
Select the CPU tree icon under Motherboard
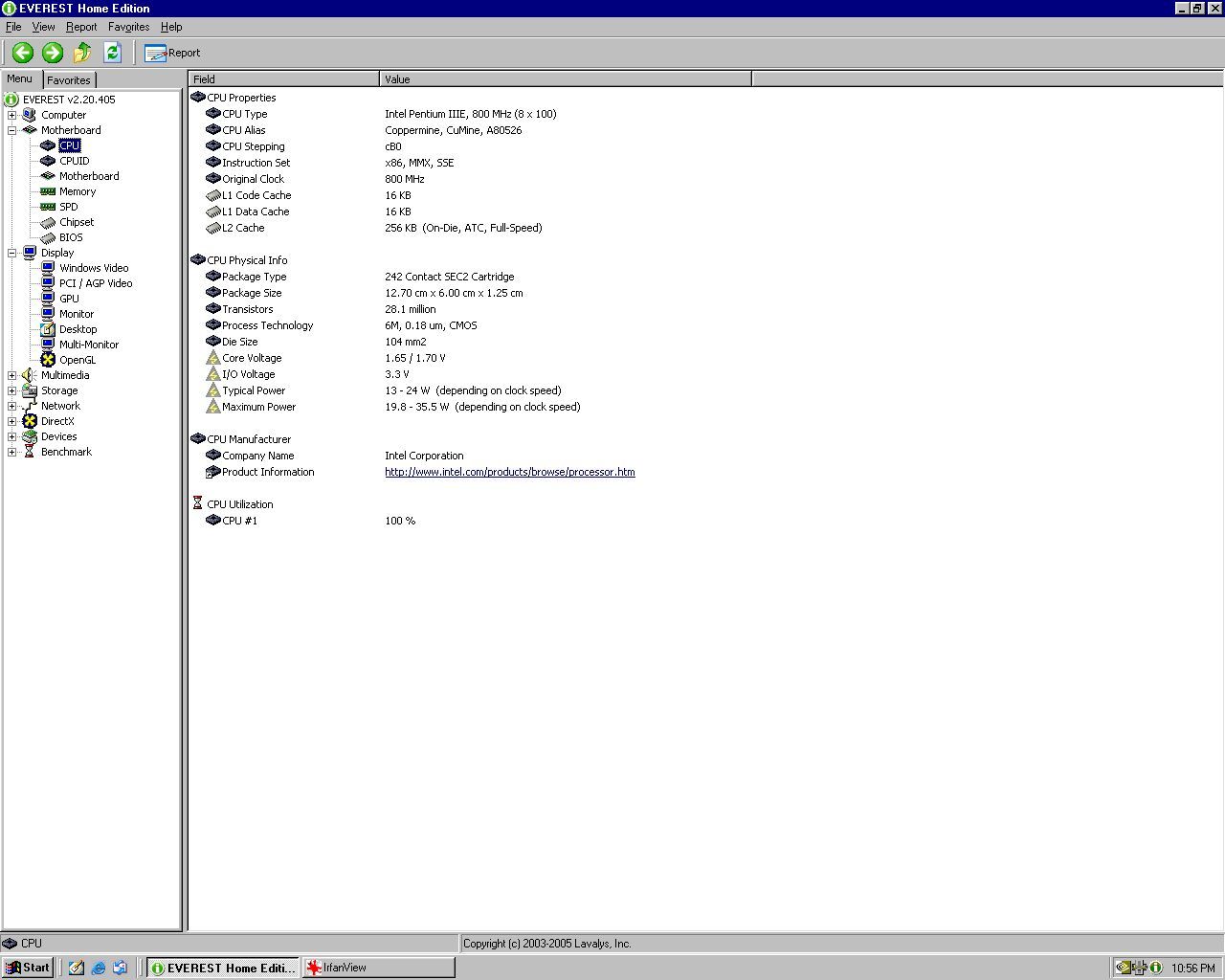tap(48, 145)
